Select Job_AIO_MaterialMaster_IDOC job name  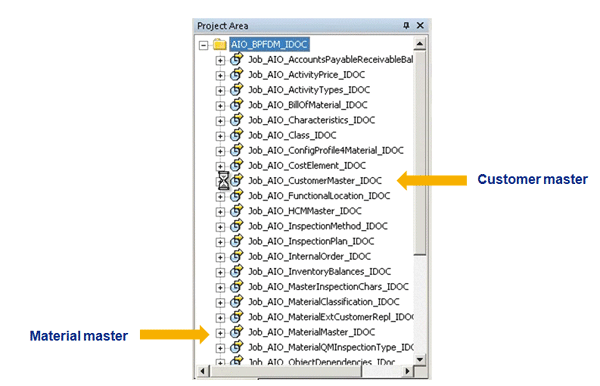(311, 332)
